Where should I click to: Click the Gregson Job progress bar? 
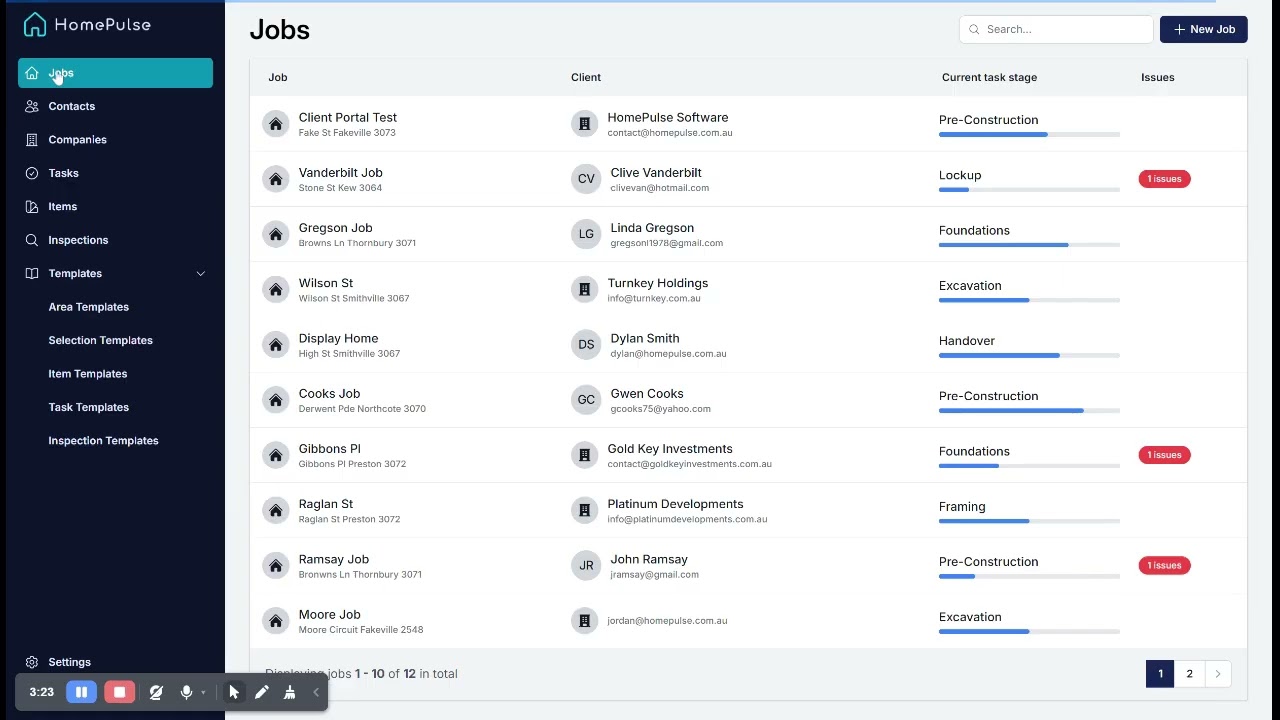pyautogui.click(x=1028, y=245)
